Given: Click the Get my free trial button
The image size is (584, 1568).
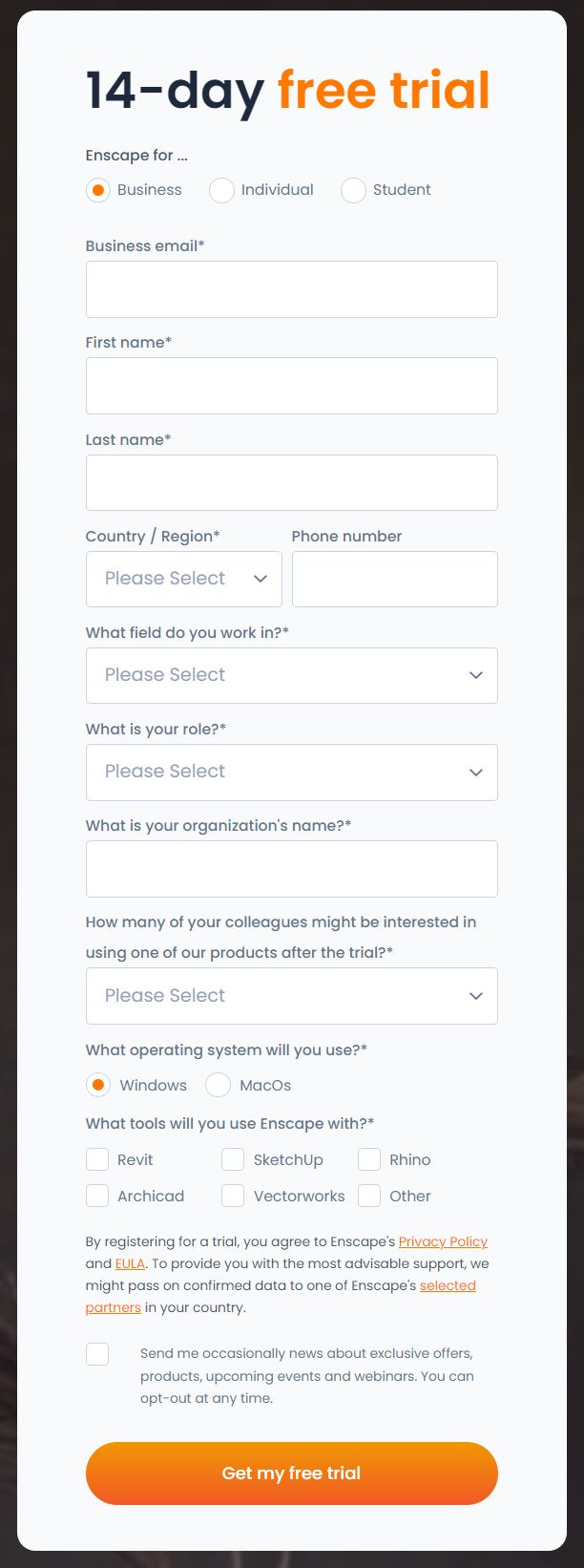Looking at the screenshot, I should [x=292, y=1473].
